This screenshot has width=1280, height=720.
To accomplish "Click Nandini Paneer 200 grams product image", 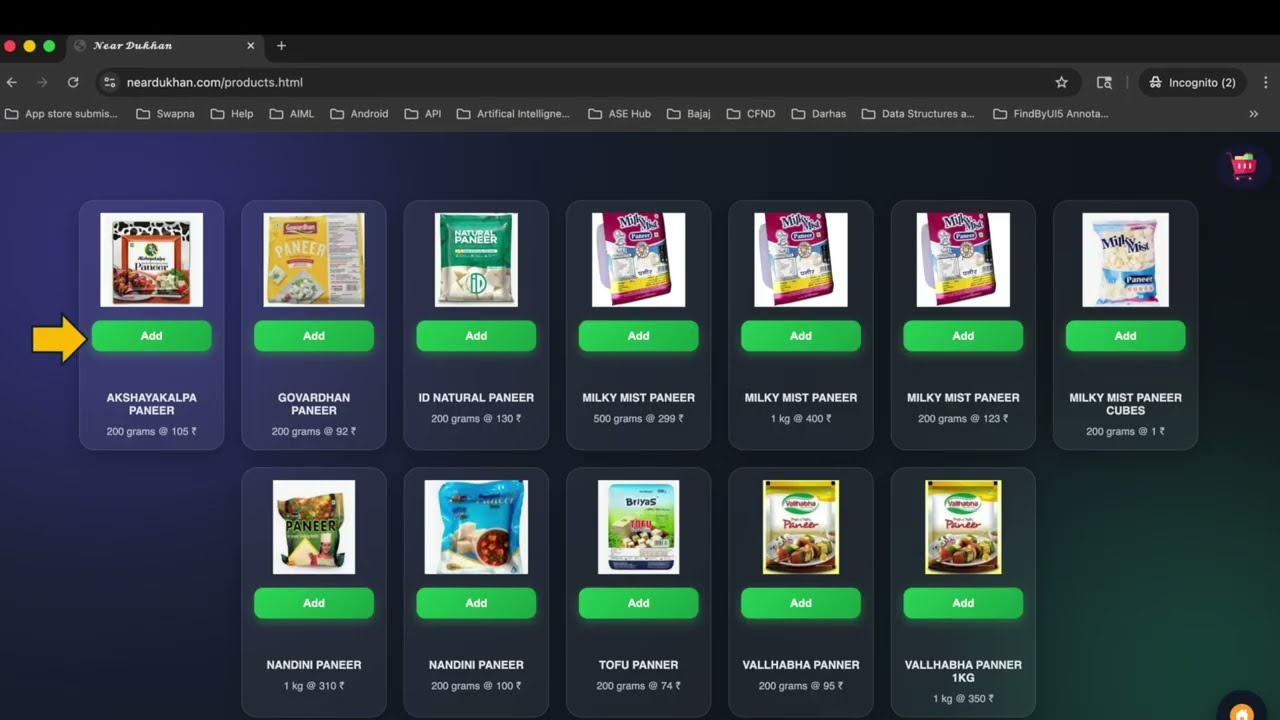I will [x=476, y=527].
